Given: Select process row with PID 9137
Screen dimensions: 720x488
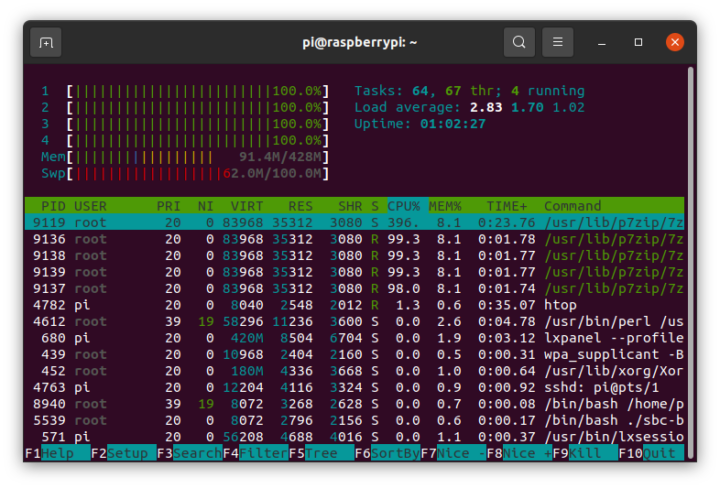Looking at the screenshot, I should [354, 289].
